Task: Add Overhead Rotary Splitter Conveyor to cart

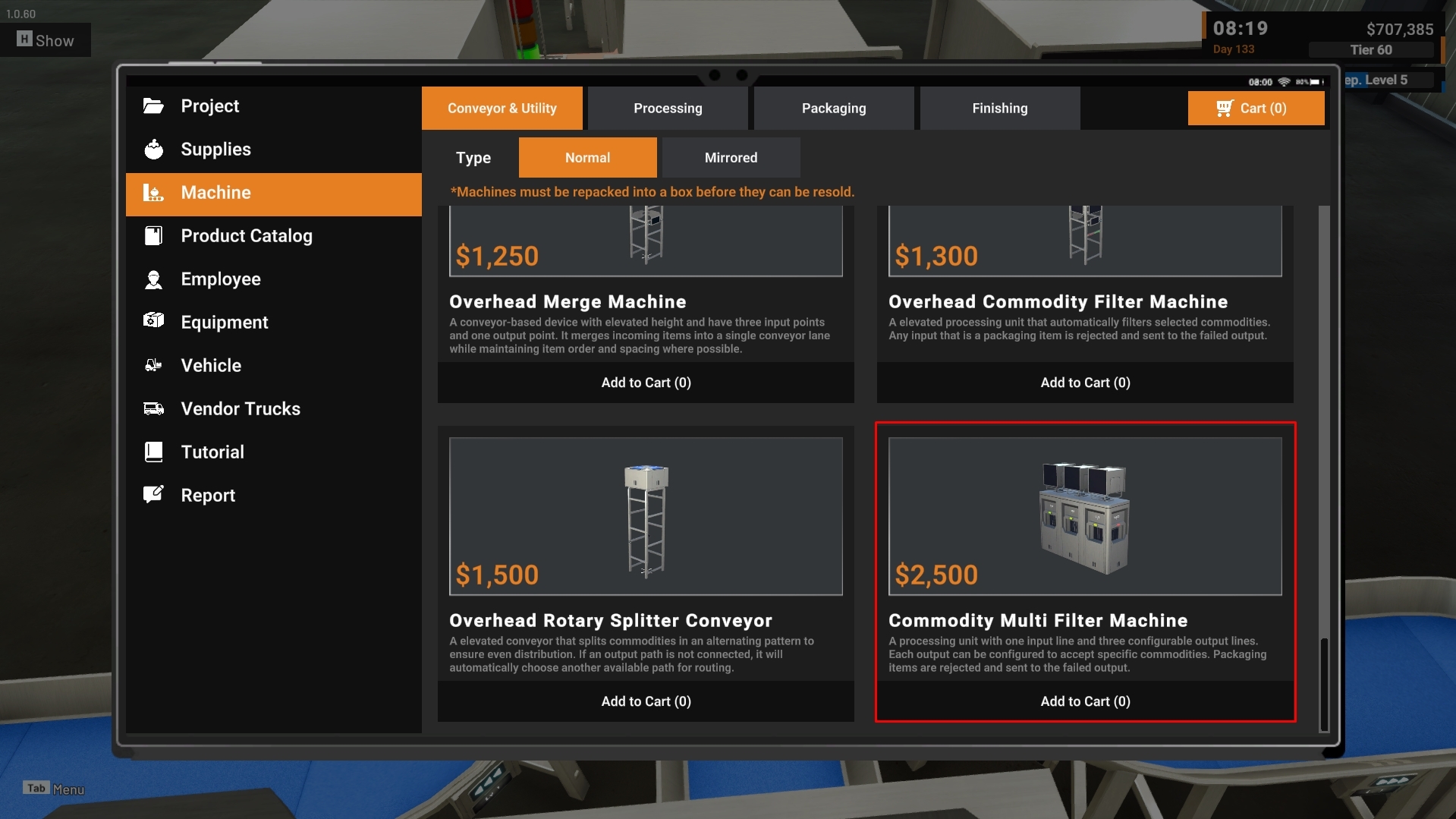Action: click(x=646, y=701)
